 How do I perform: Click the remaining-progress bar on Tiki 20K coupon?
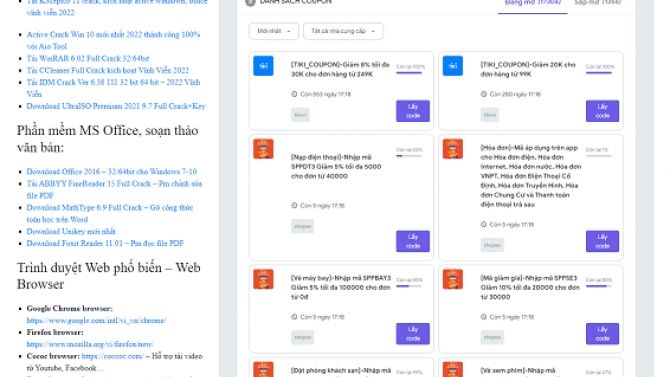pyautogui.click(x=599, y=73)
